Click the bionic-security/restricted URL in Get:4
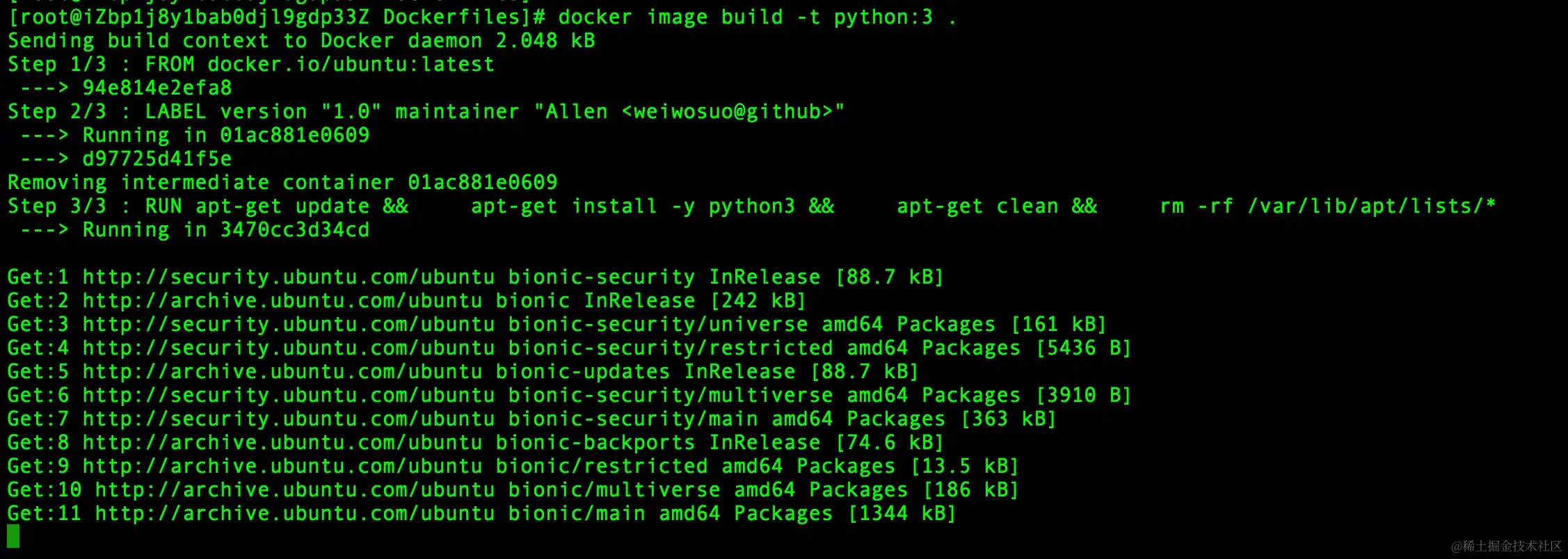Screen dimensions: 1568x559 289,348
